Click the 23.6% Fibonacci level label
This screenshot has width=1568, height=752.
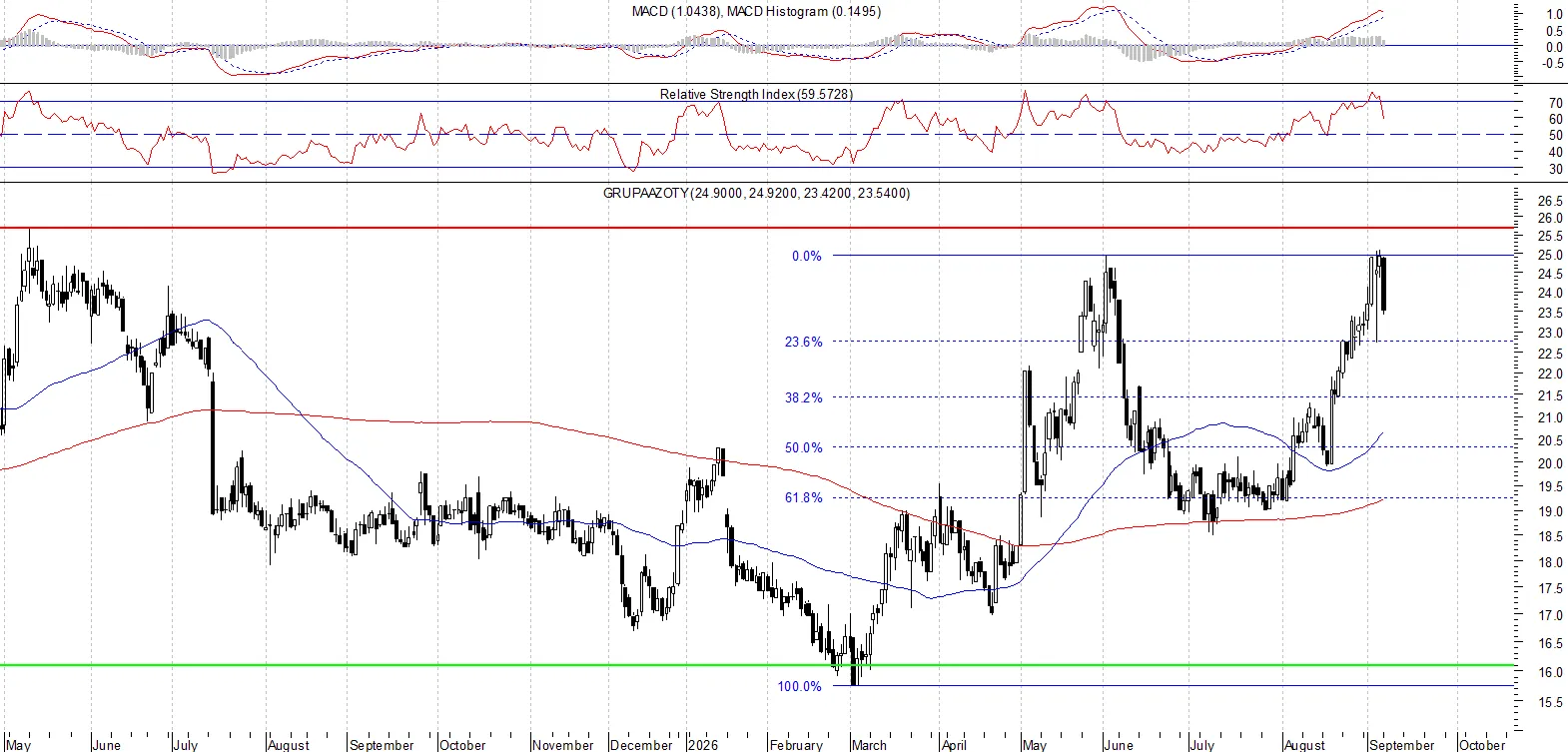coord(804,342)
